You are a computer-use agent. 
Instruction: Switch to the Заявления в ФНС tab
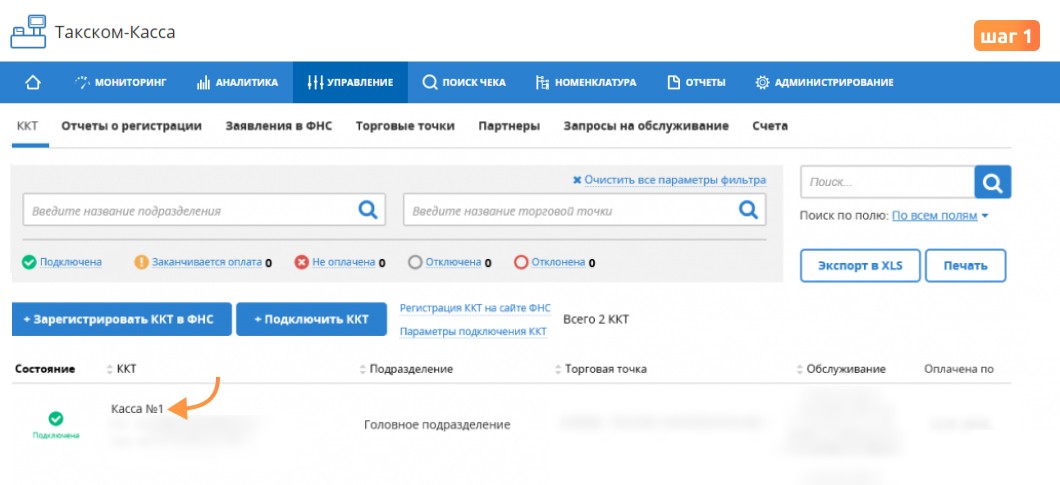coord(279,126)
